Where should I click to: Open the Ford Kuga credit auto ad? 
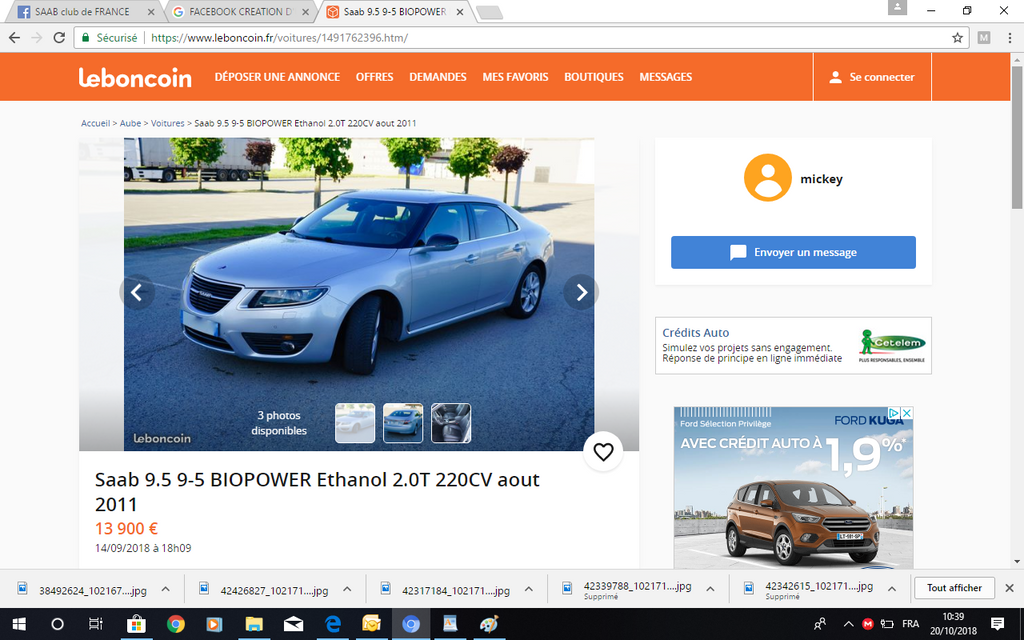click(x=793, y=488)
